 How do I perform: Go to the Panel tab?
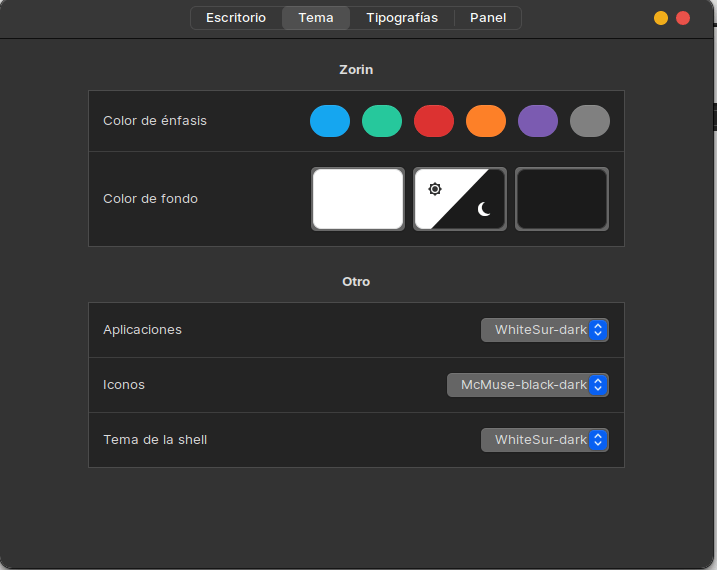(488, 18)
